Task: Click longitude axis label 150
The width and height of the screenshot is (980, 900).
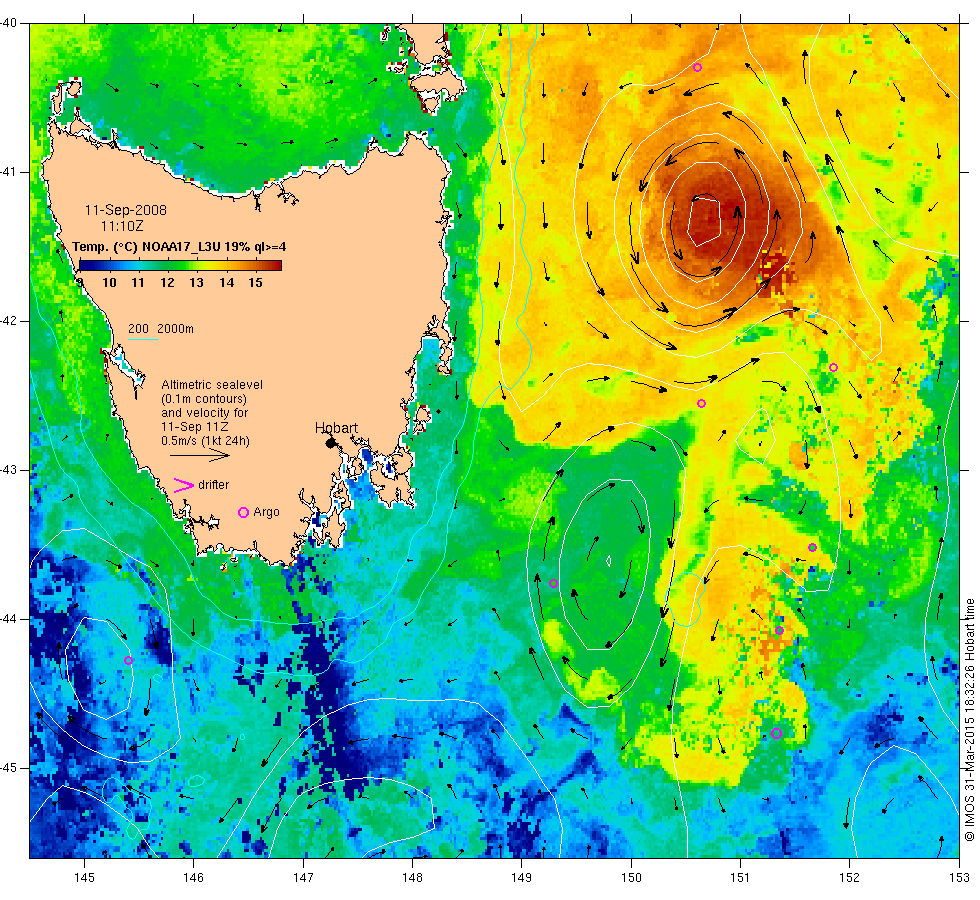Action: pos(631,878)
